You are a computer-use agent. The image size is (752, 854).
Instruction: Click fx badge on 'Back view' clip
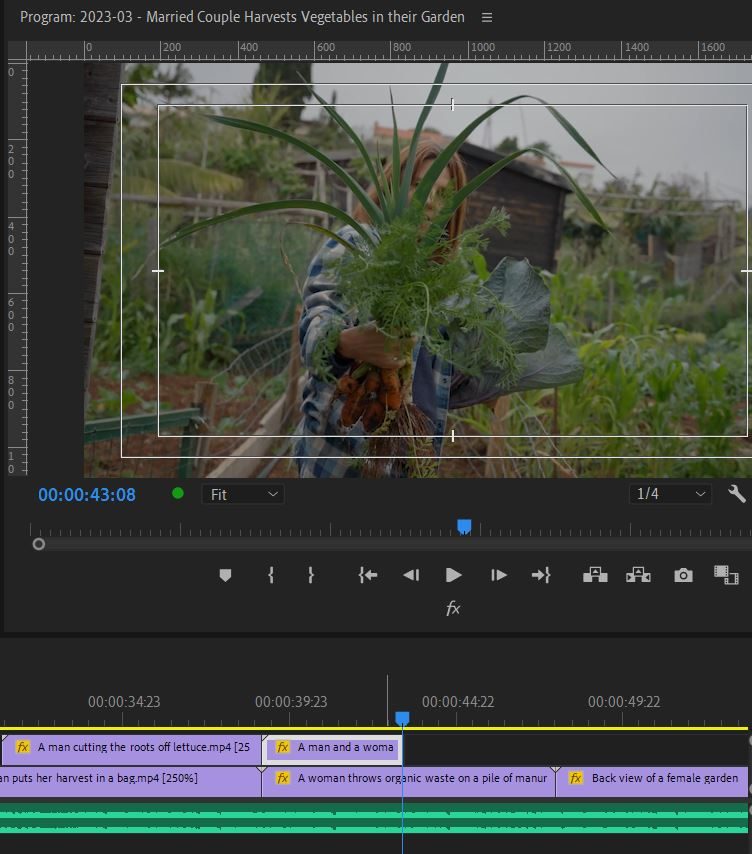pyautogui.click(x=576, y=778)
